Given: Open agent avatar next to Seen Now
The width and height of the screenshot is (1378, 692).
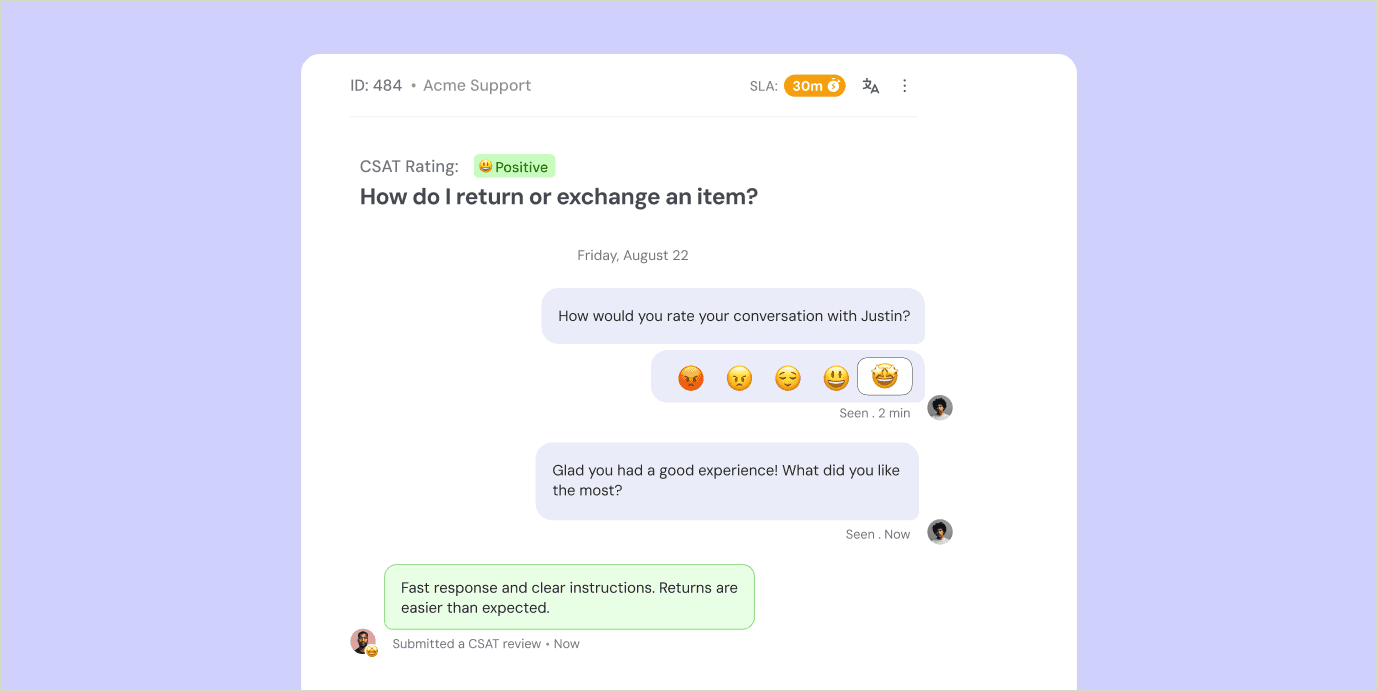Looking at the screenshot, I should [940, 532].
